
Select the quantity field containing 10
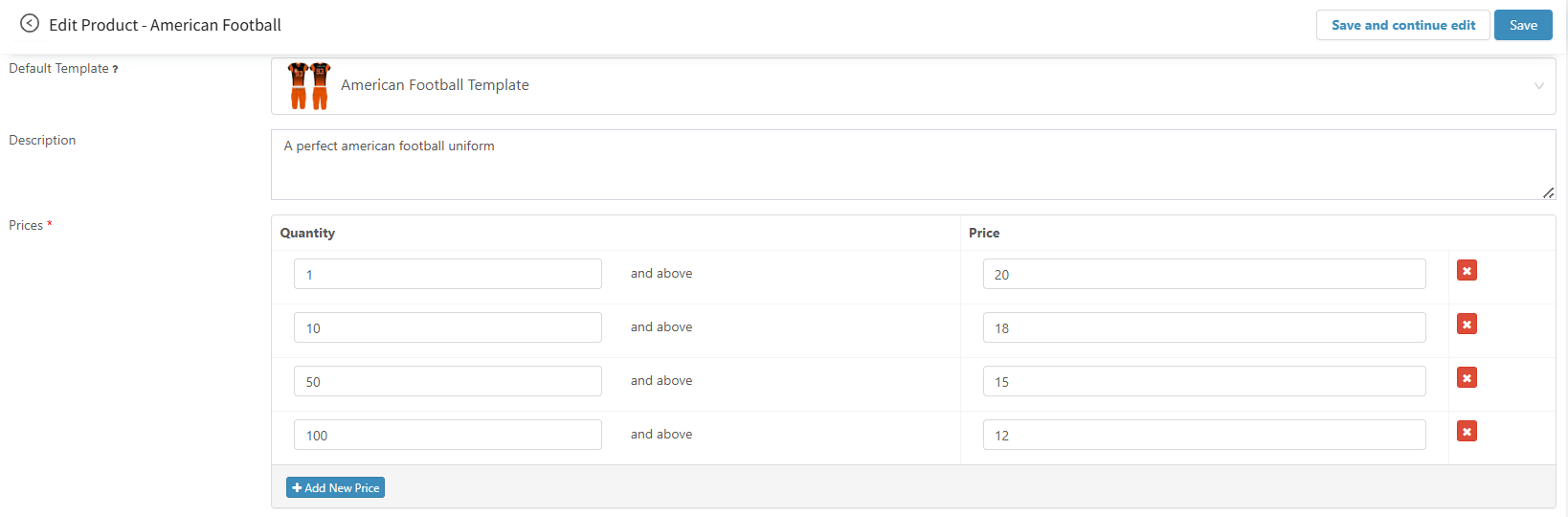click(447, 328)
